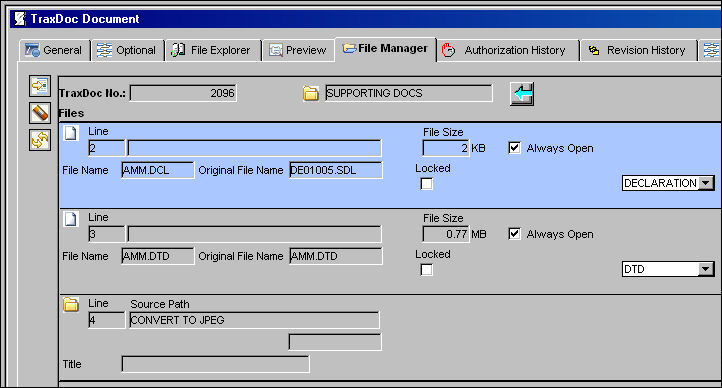Viewport: 722px width, 388px height.
Task: Open the Optional tab
Action: tap(128, 50)
